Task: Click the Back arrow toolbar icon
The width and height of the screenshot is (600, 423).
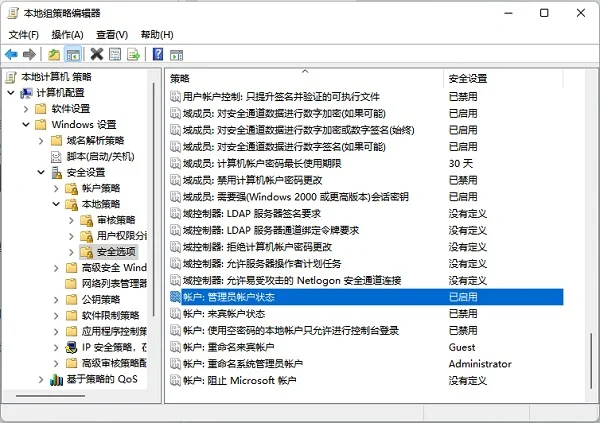Action: [11, 54]
